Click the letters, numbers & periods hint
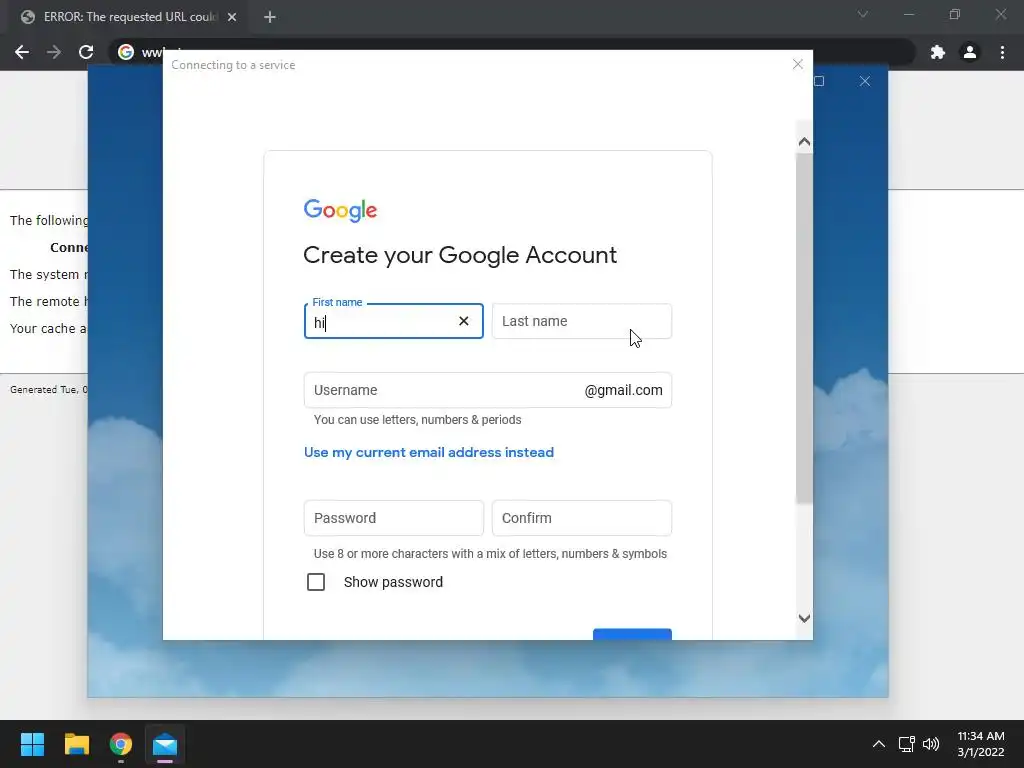This screenshot has width=1024, height=768. [417, 420]
